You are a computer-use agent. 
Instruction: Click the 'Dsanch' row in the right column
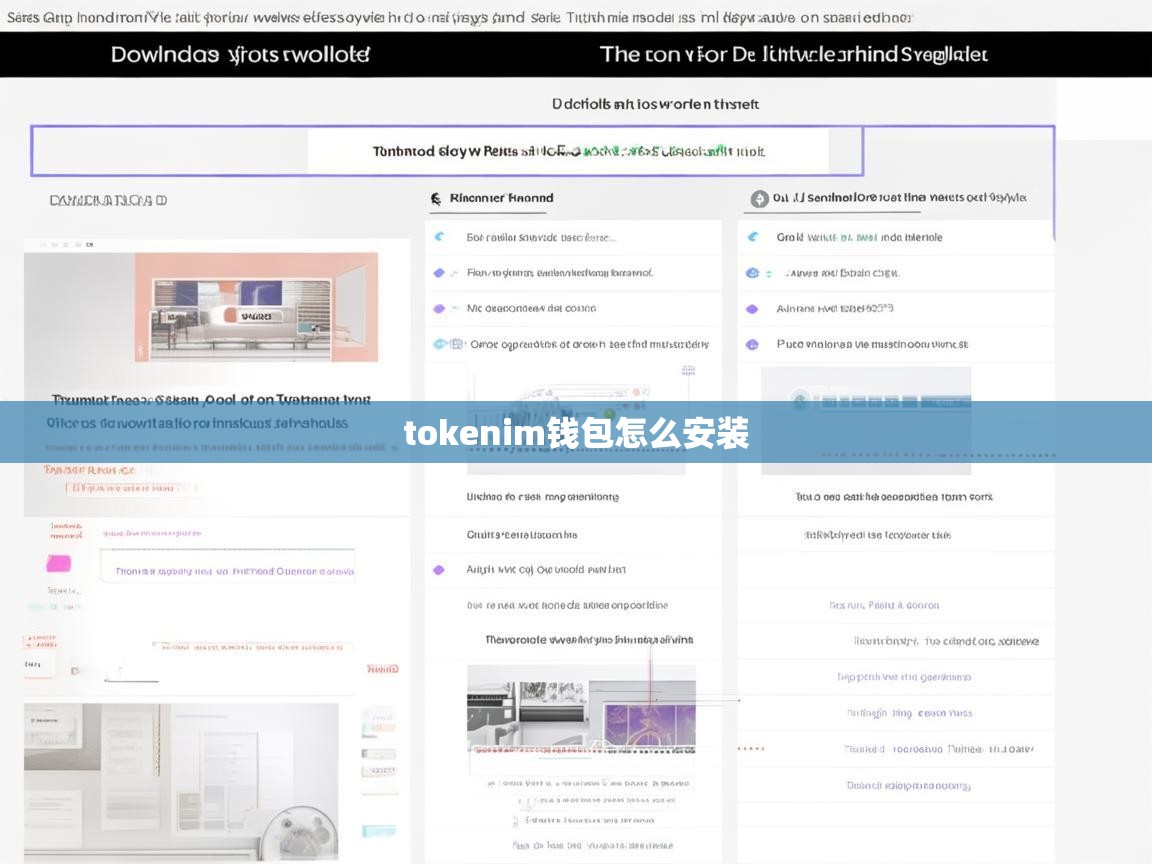[908, 786]
